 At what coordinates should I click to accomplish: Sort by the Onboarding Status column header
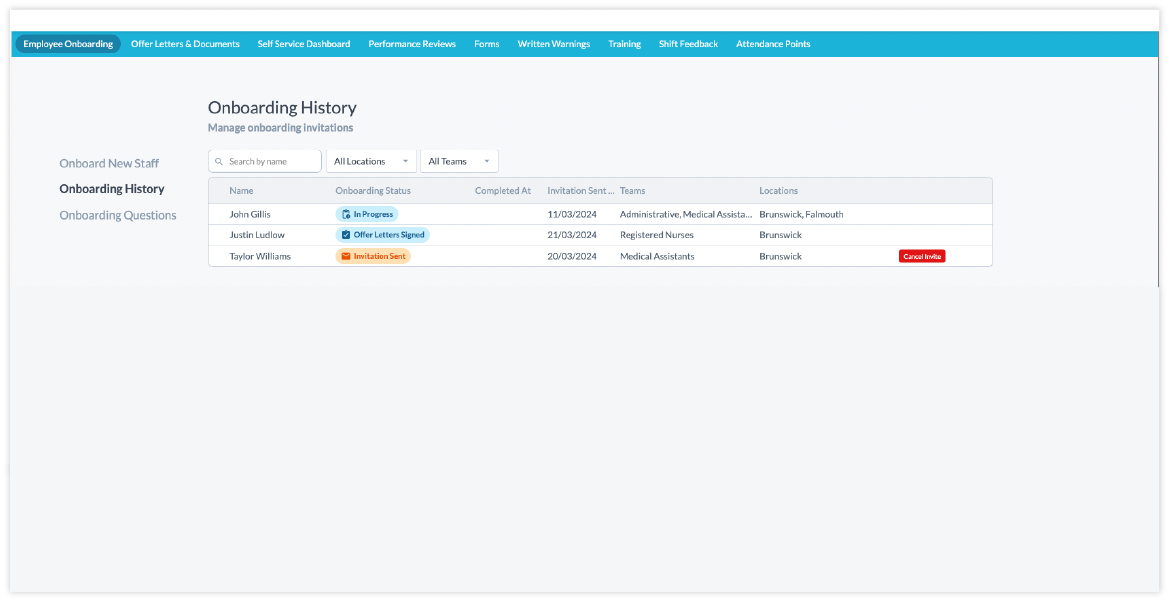pos(373,191)
